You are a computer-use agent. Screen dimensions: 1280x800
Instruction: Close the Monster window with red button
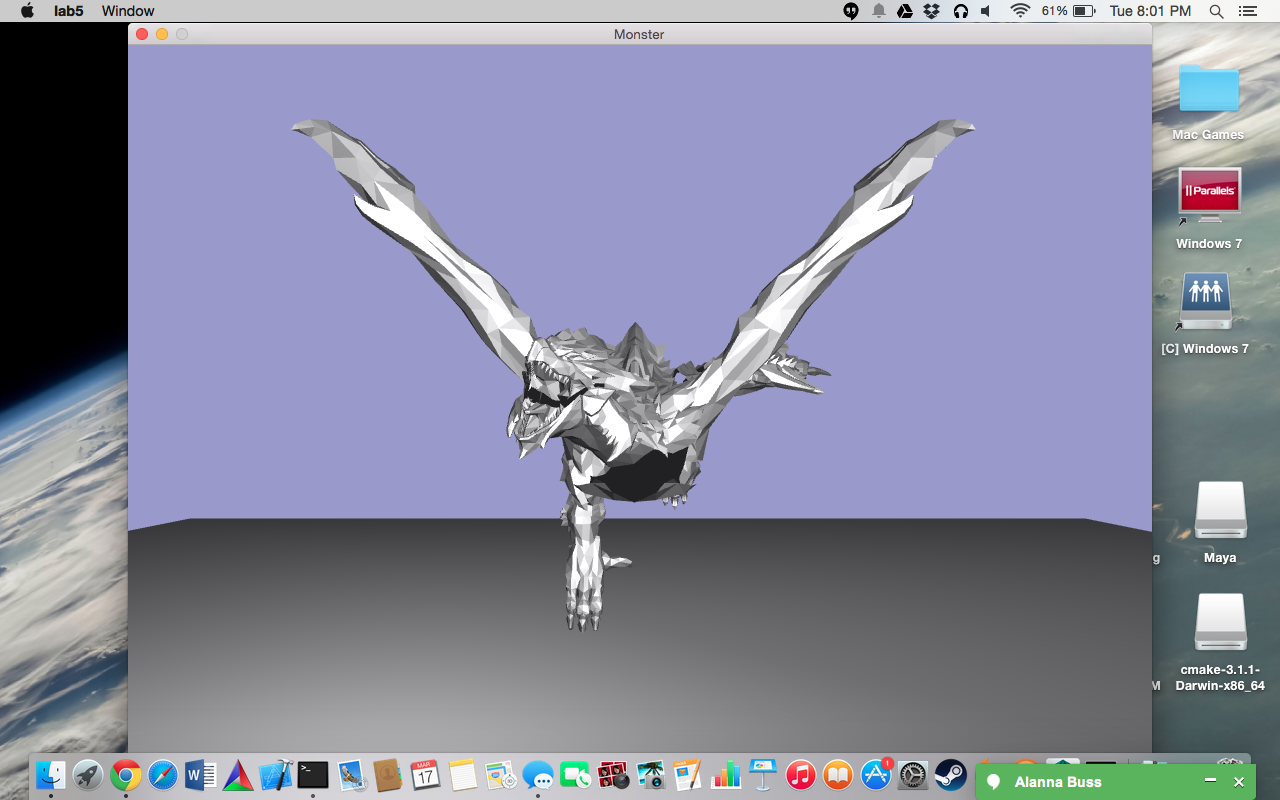point(142,34)
